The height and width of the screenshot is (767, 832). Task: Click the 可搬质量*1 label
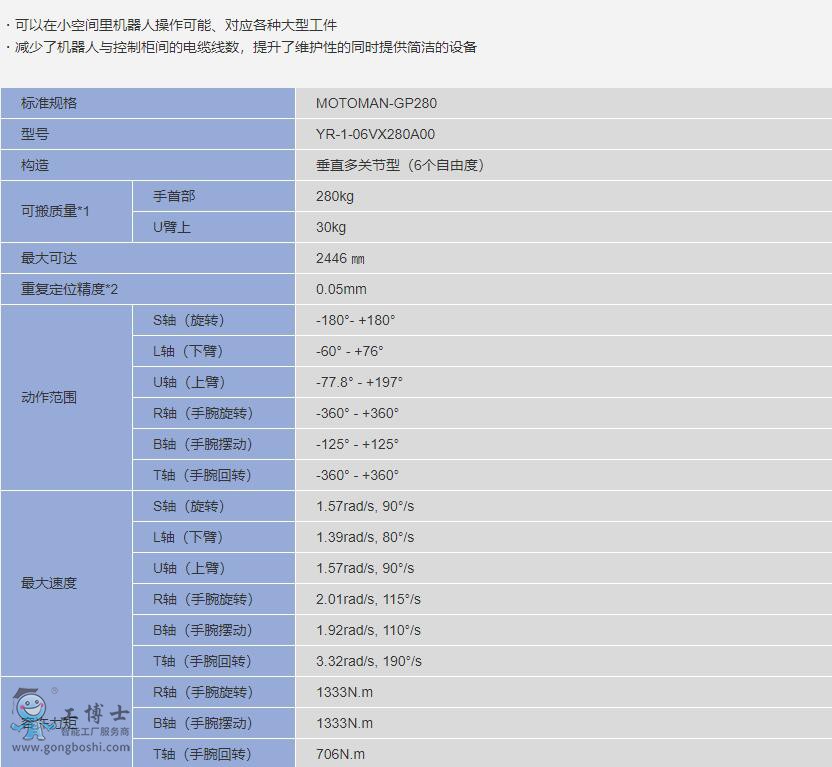pyautogui.click(x=55, y=211)
